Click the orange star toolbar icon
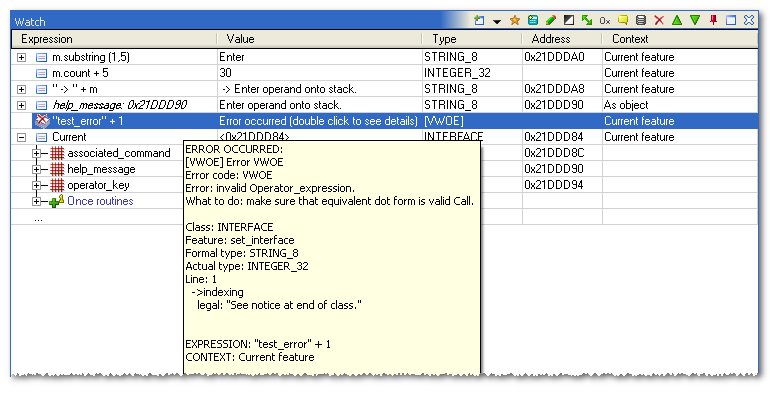The height and width of the screenshot is (393, 770). click(515, 21)
